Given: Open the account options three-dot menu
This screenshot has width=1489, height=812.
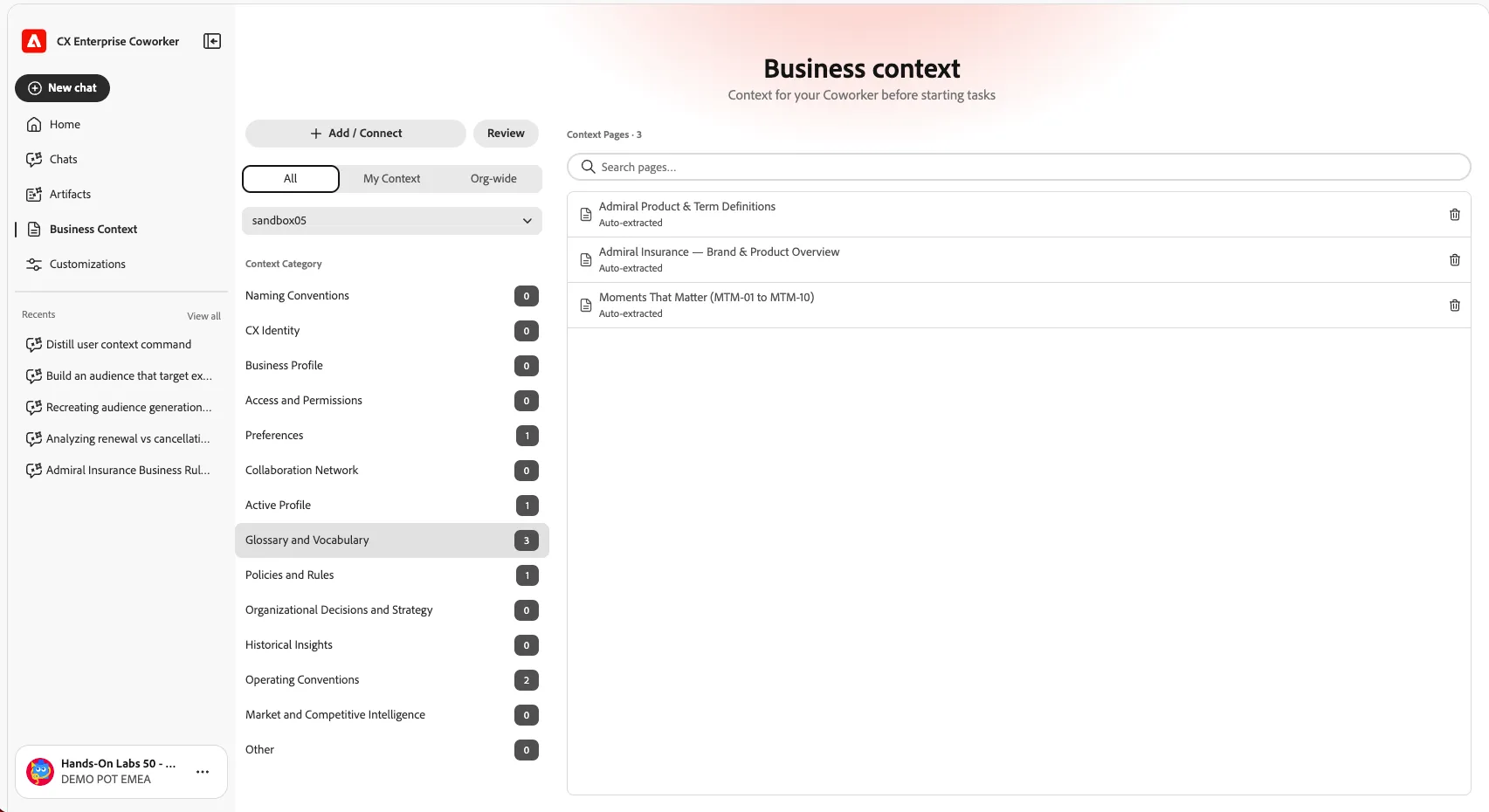Looking at the screenshot, I should point(203,772).
